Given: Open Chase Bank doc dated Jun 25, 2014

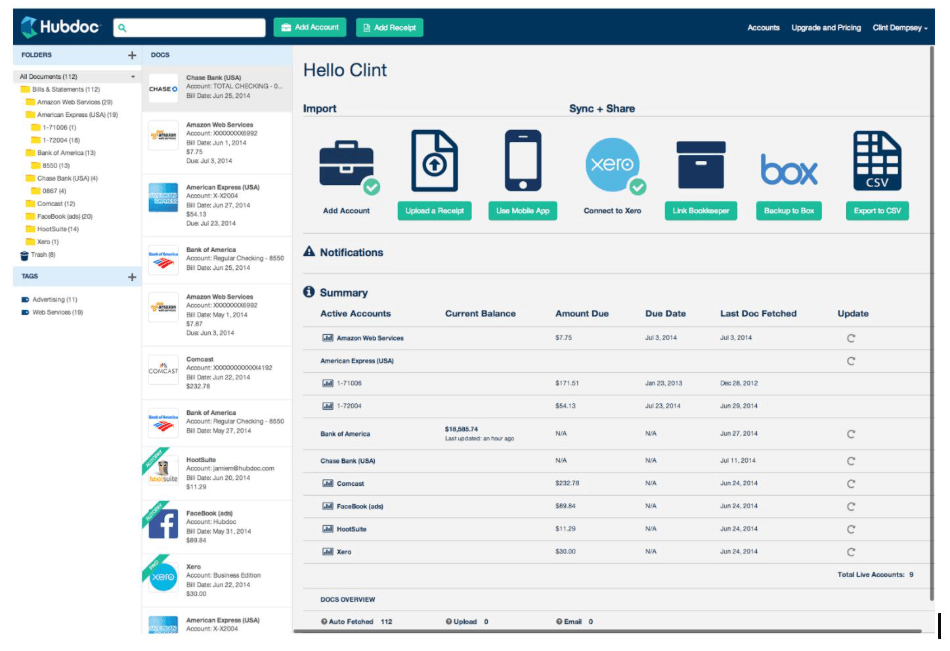Looking at the screenshot, I should [x=217, y=87].
